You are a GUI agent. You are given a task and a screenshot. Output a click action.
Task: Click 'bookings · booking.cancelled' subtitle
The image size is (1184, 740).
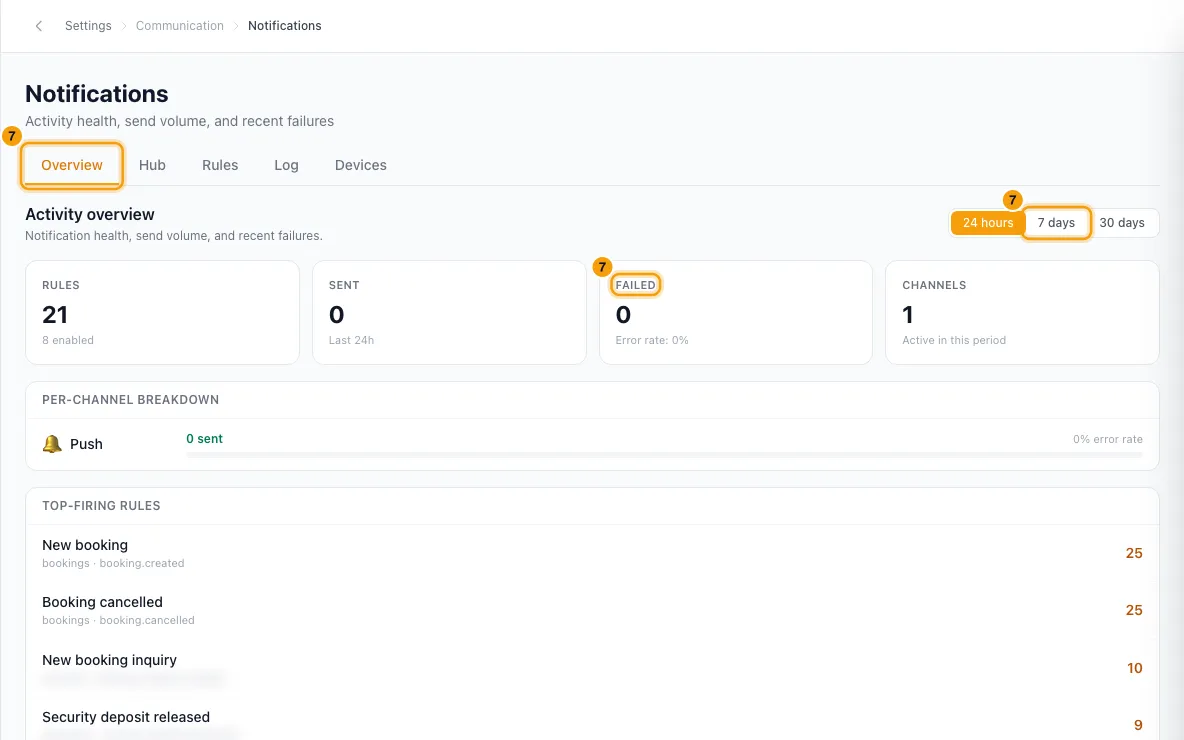point(119,621)
